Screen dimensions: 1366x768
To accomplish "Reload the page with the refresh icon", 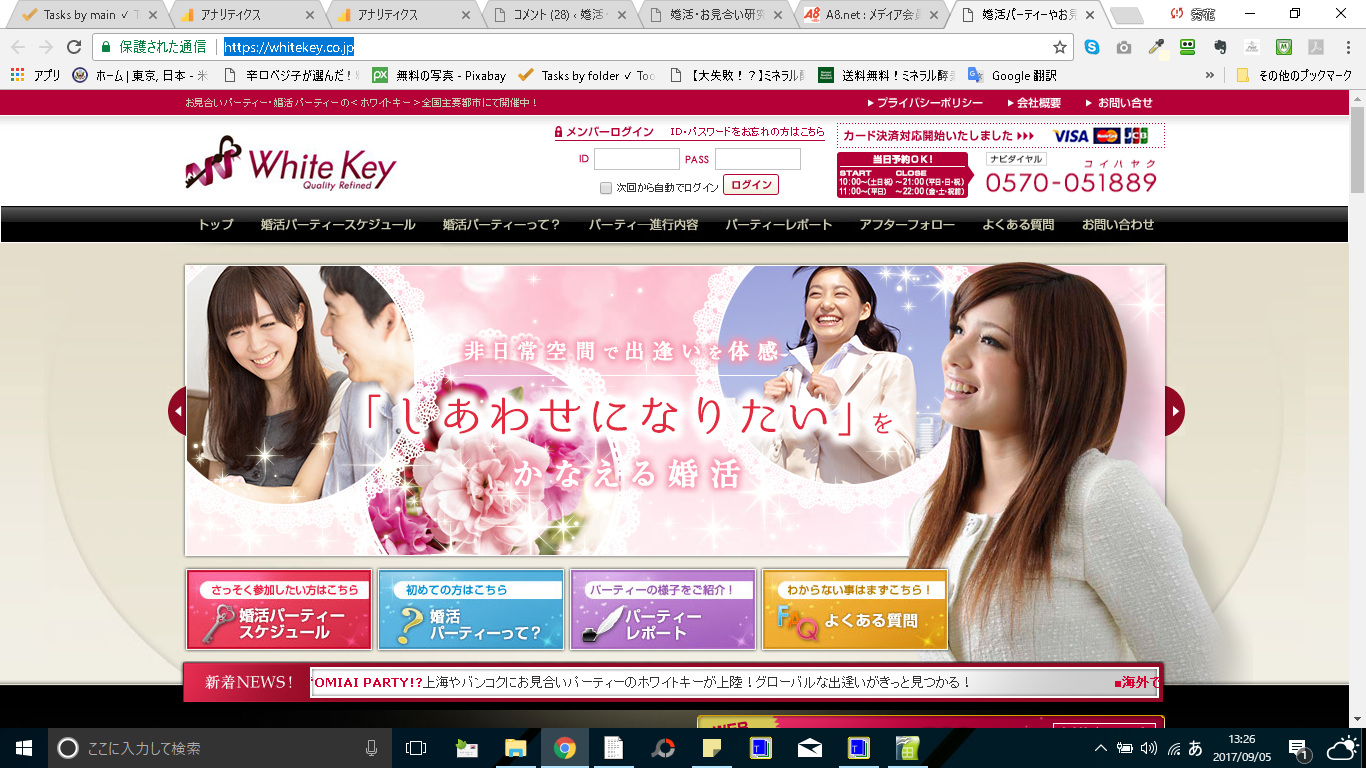I will click(73, 47).
